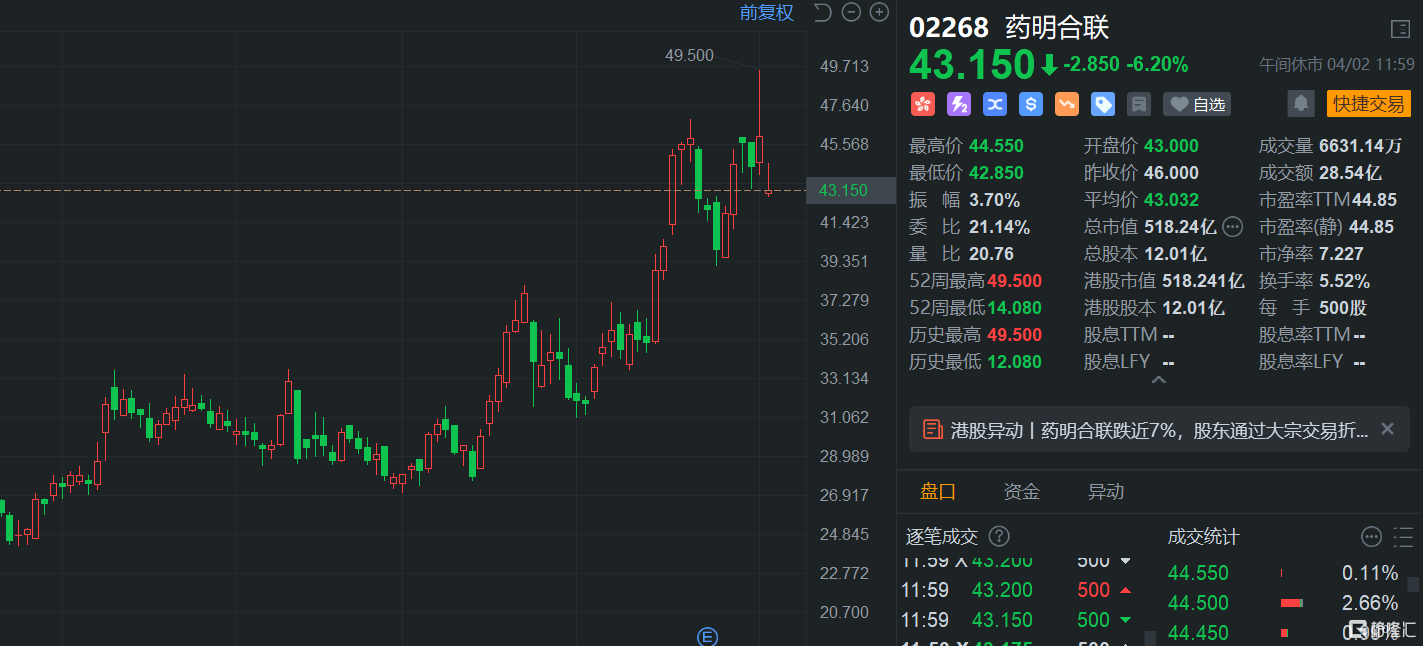Image resolution: width=1423 pixels, height=646 pixels.
Task: Click the 委比 value 21.14%
Action: pyautogui.click(x=999, y=227)
